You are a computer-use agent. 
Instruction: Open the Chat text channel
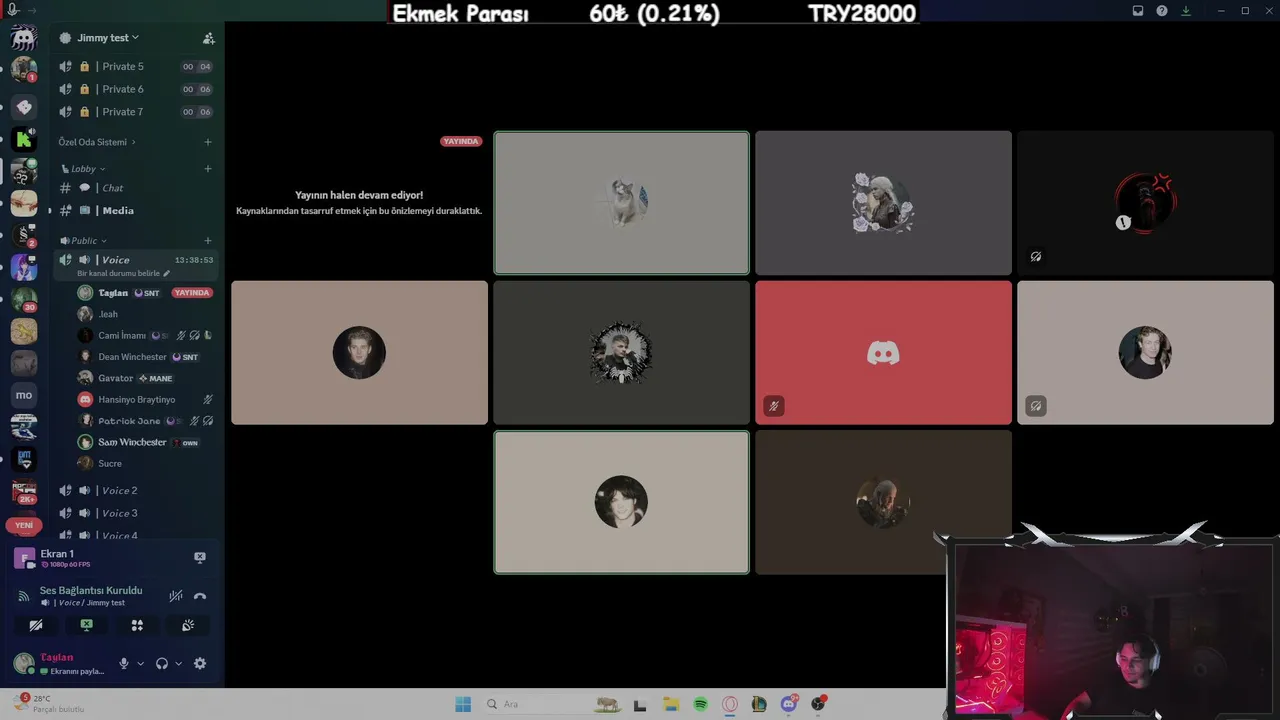(135, 188)
